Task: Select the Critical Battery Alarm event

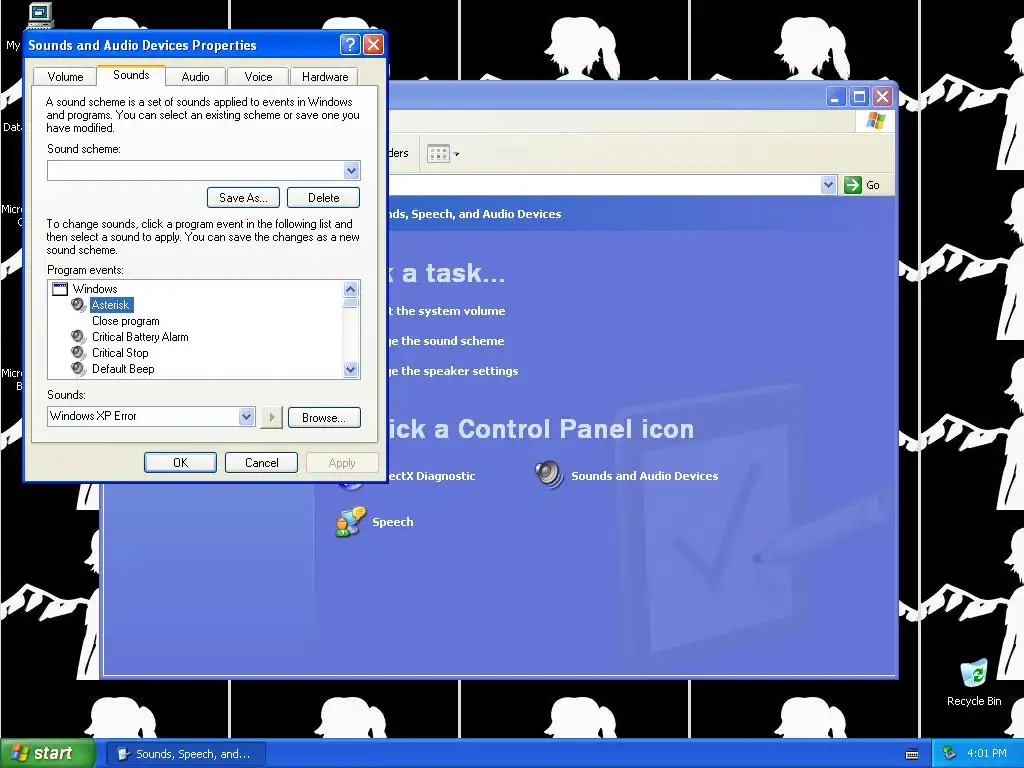Action: click(x=140, y=337)
